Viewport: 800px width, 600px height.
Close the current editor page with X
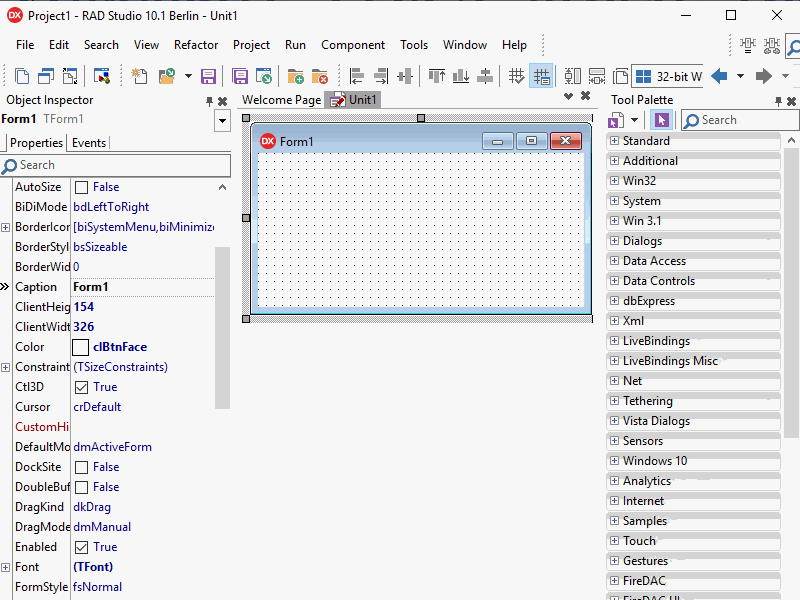point(586,96)
